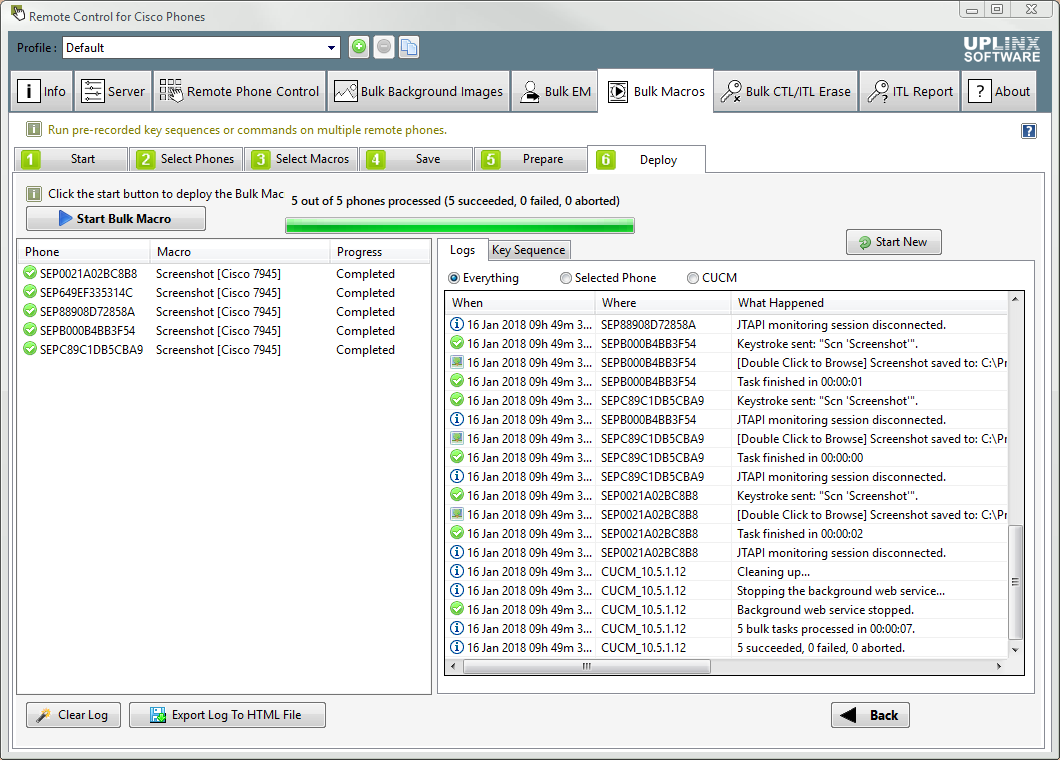Switch to Remote Phone Control tab
Screen dimensions: 1060x760
click(x=239, y=91)
